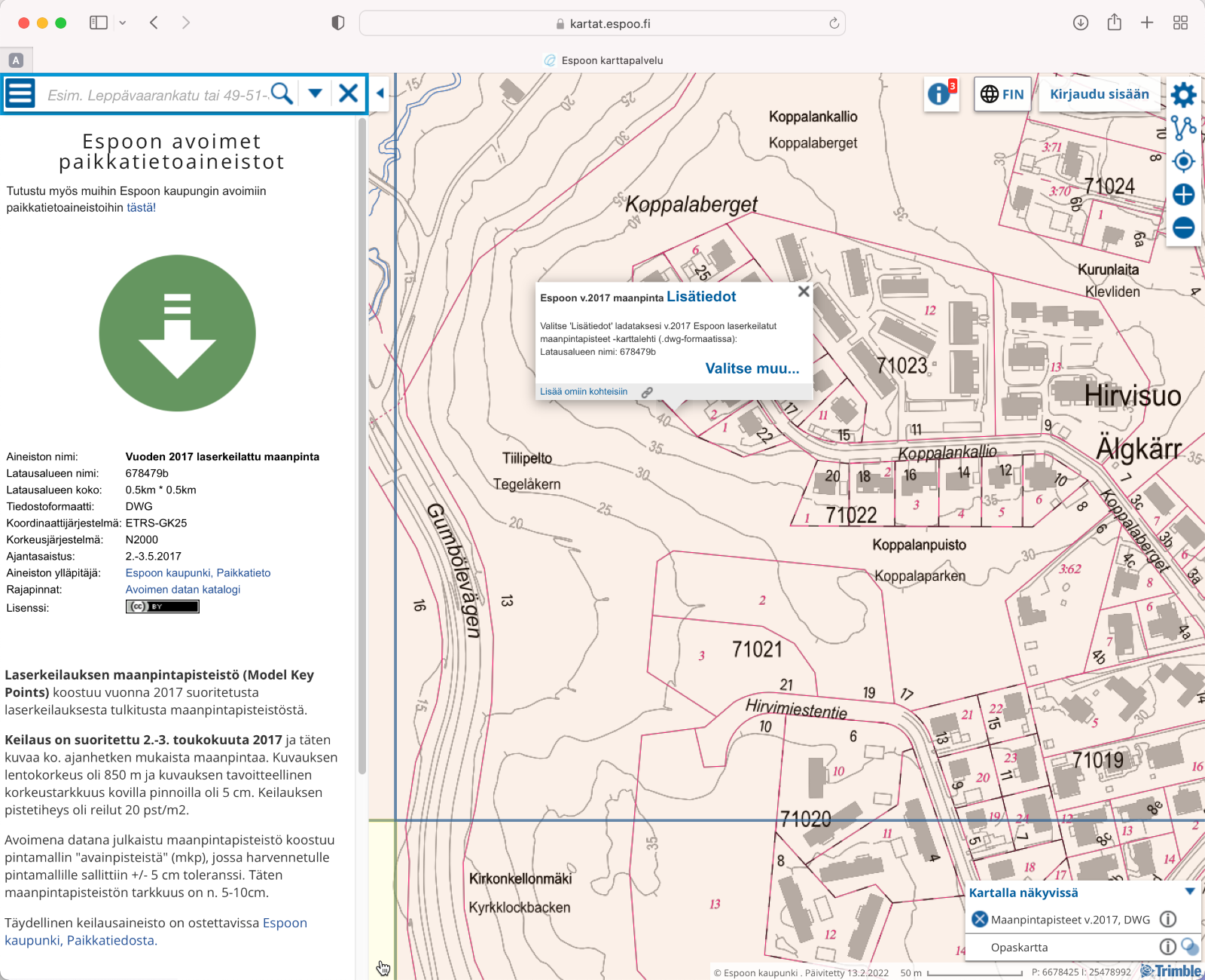The image size is (1205, 980).
Task: Zoom out the map with minus
Action: coord(1184,227)
